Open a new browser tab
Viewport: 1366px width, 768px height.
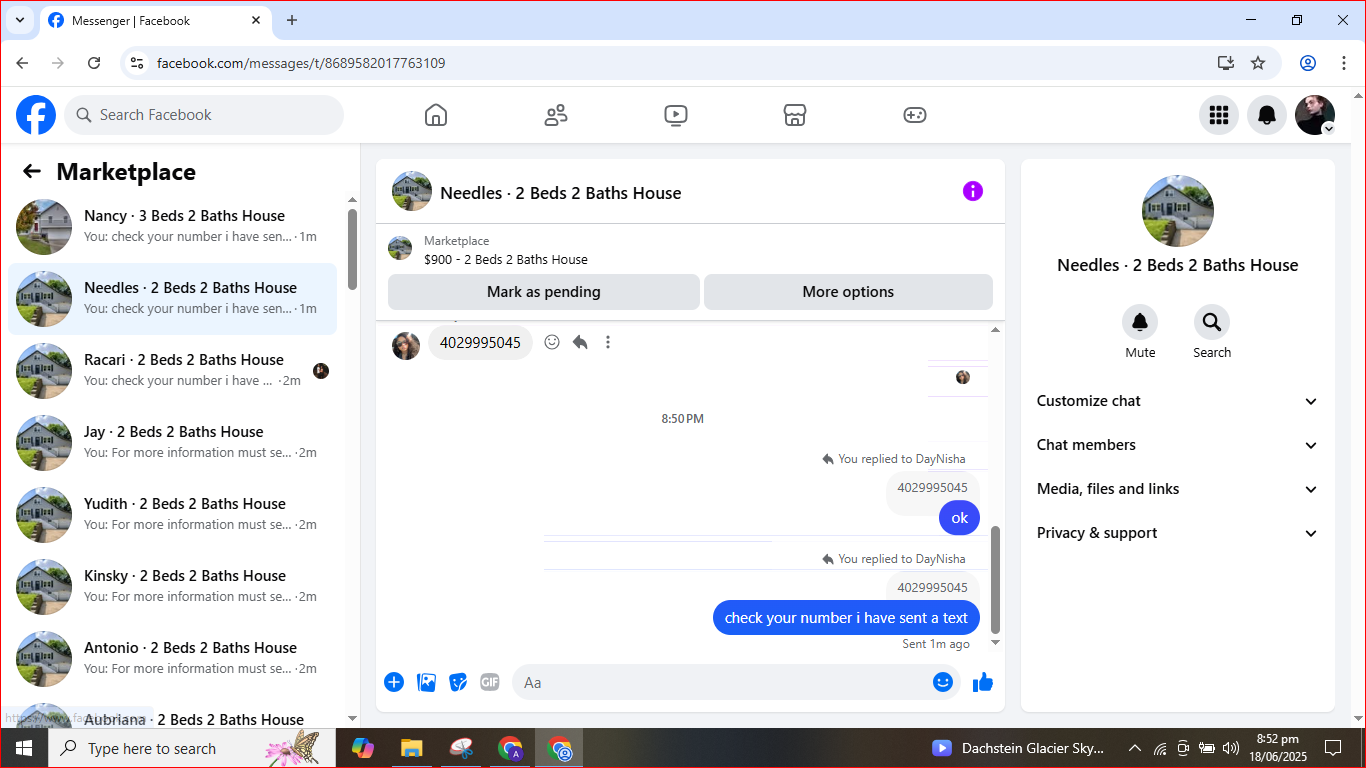point(292,20)
